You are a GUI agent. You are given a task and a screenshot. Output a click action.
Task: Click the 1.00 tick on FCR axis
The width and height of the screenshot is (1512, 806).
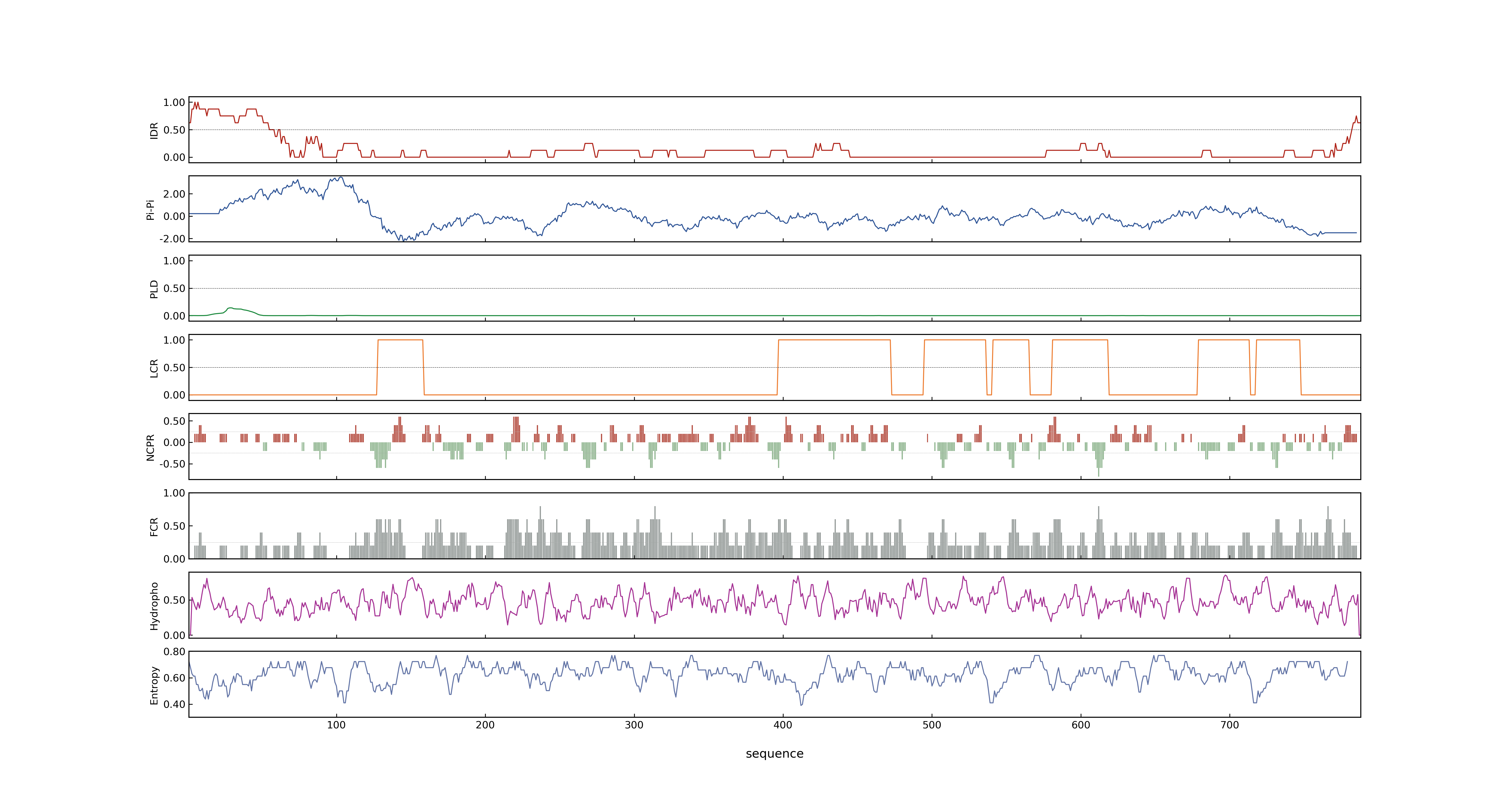(x=174, y=493)
